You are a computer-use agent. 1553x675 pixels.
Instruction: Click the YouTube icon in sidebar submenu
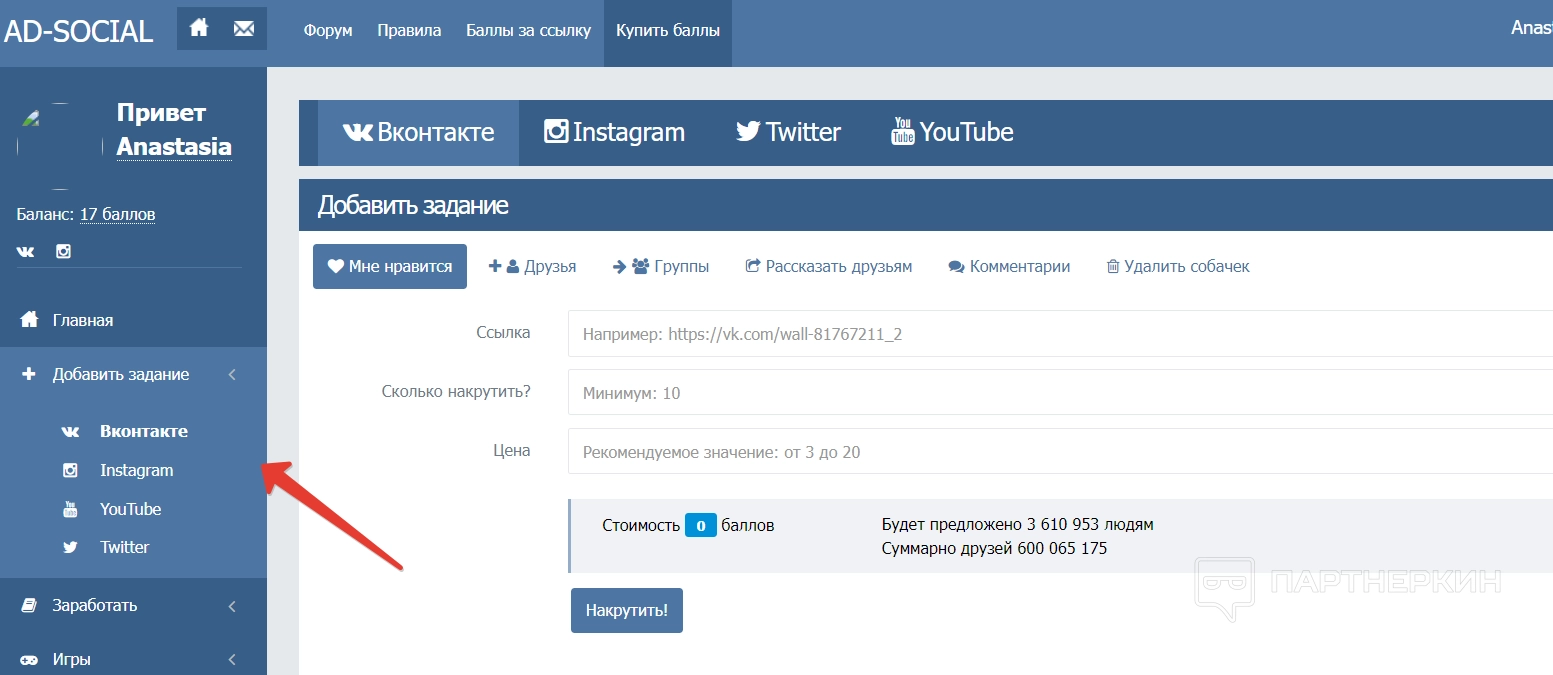pos(70,509)
